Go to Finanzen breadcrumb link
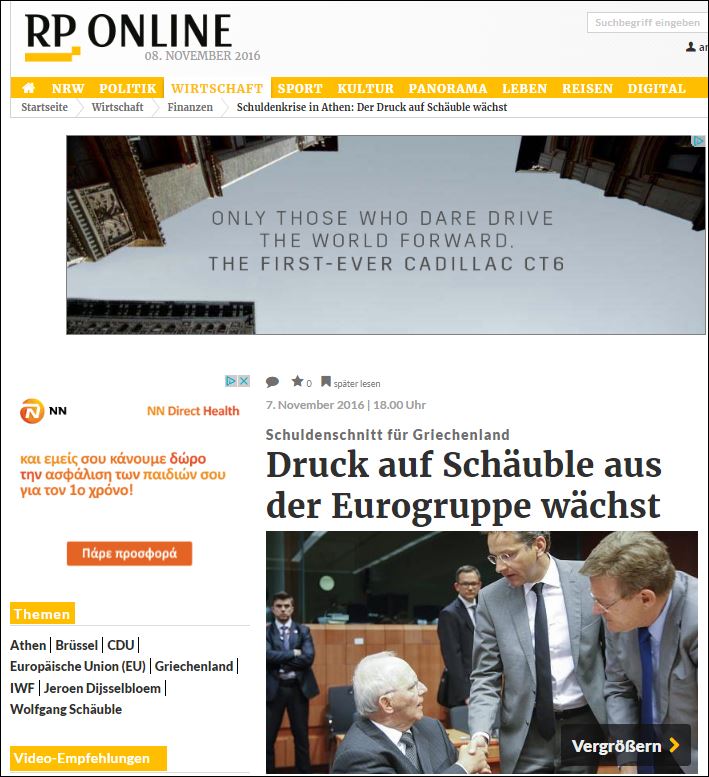The height and width of the screenshot is (777, 709). 190,107
